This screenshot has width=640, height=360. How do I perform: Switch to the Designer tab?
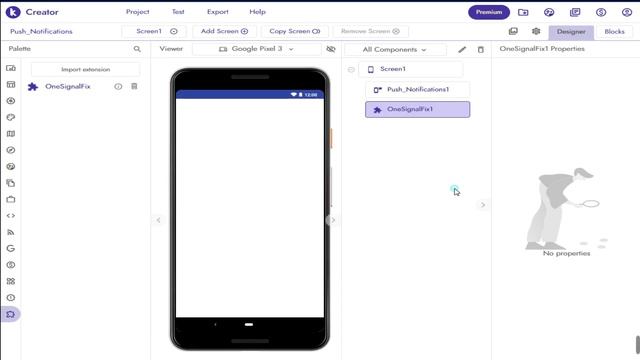(x=571, y=32)
